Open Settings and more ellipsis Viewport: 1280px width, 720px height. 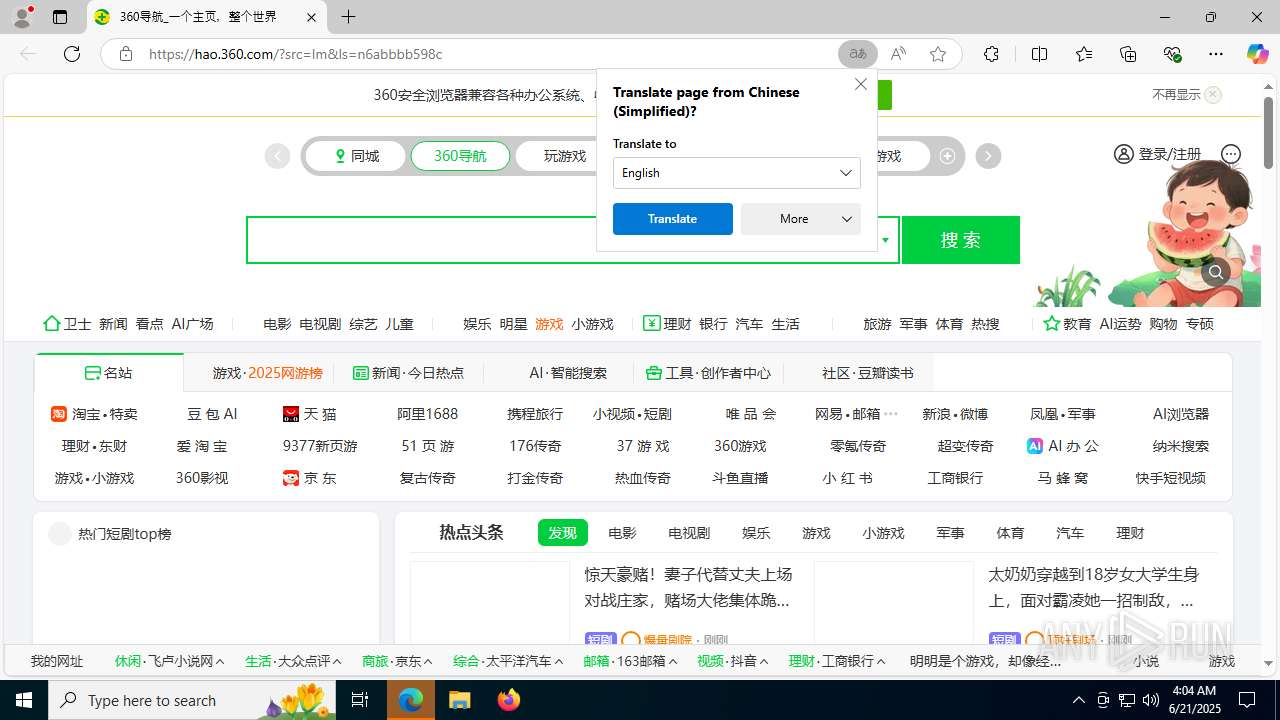[x=1215, y=54]
